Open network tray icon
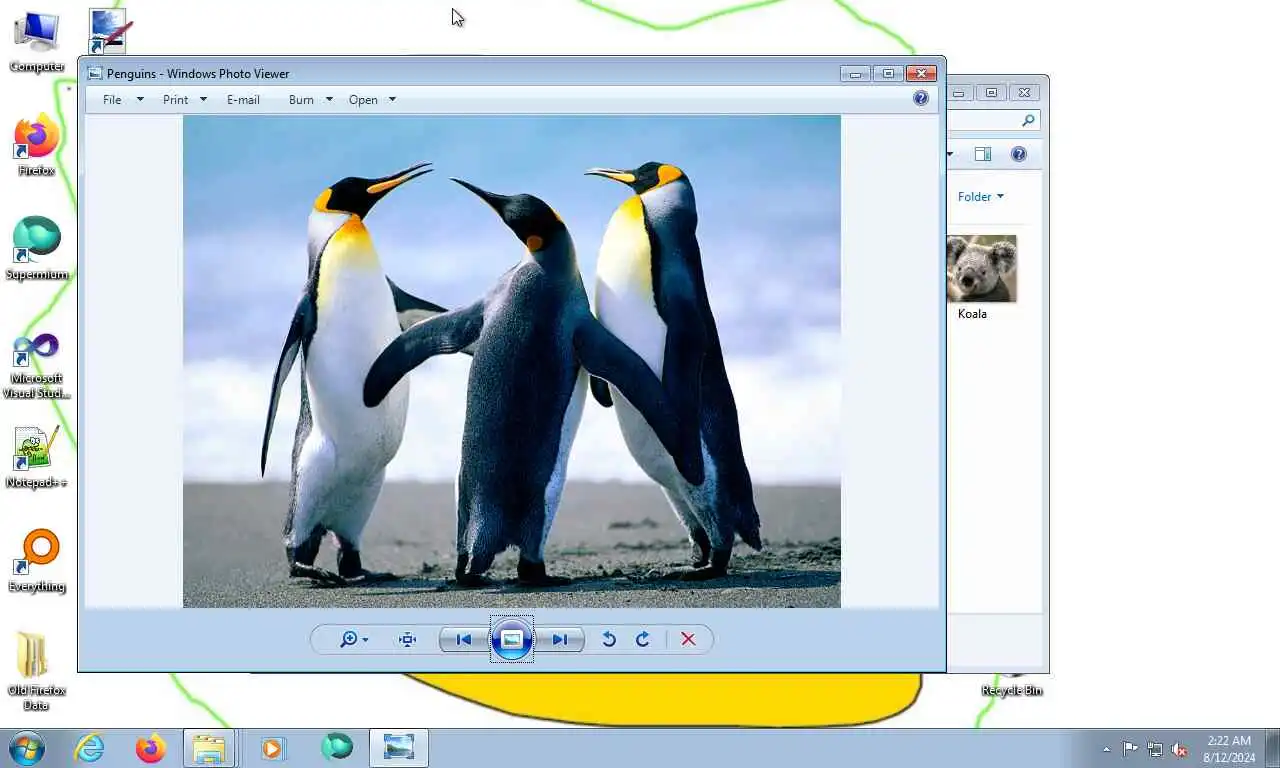The image size is (1280, 768). [1155, 749]
